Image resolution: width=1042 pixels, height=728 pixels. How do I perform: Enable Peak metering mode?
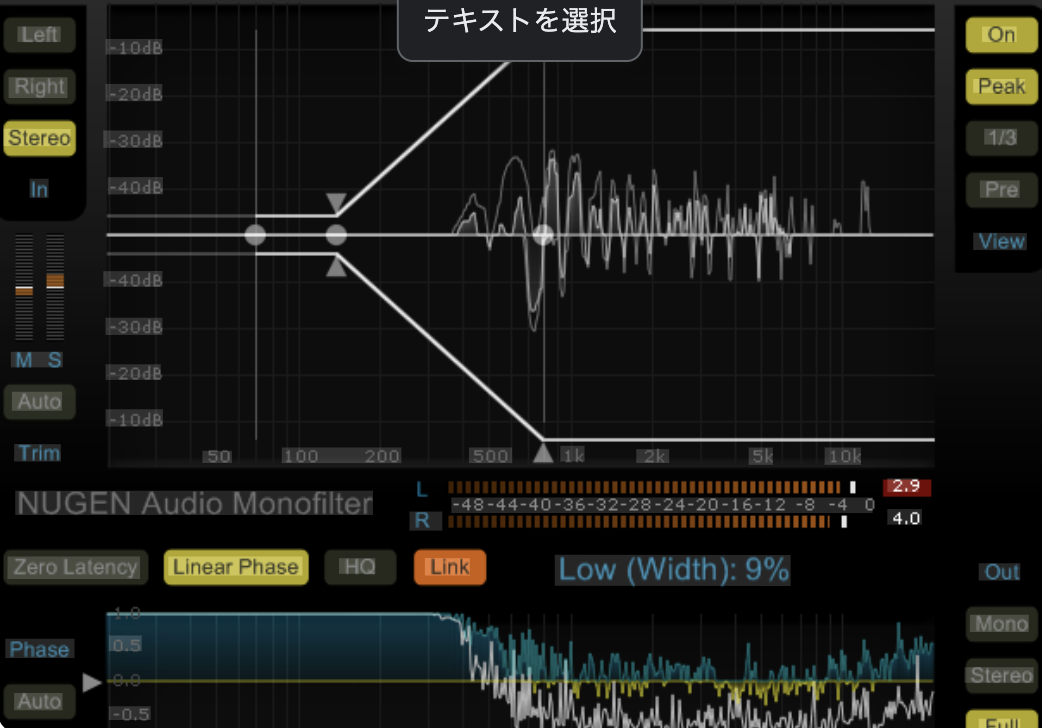pos(1001,86)
